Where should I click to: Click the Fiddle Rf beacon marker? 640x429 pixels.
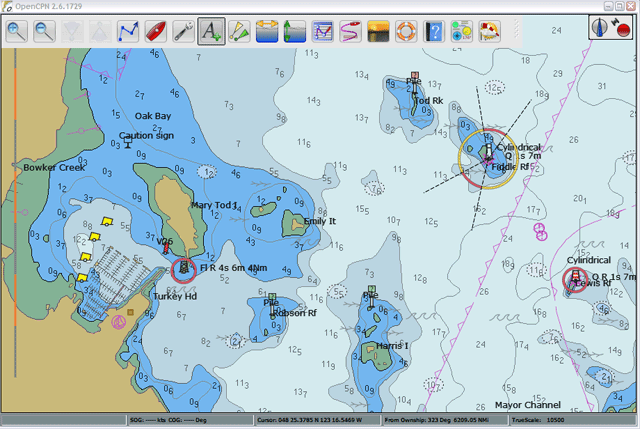(x=487, y=156)
